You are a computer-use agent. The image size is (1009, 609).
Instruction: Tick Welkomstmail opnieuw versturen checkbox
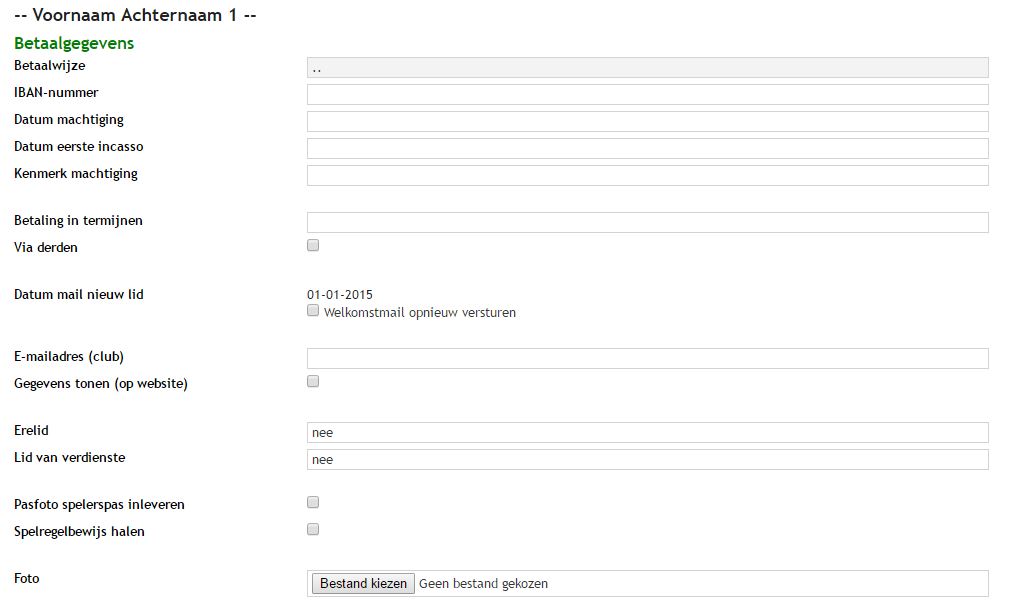(x=313, y=311)
